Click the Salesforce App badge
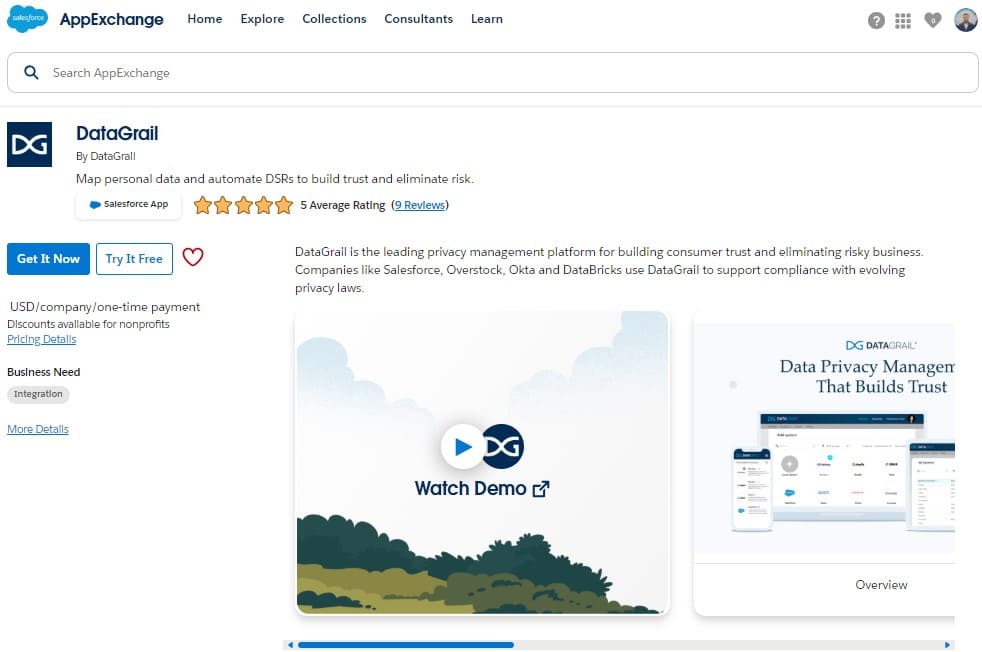 tap(128, 204)
